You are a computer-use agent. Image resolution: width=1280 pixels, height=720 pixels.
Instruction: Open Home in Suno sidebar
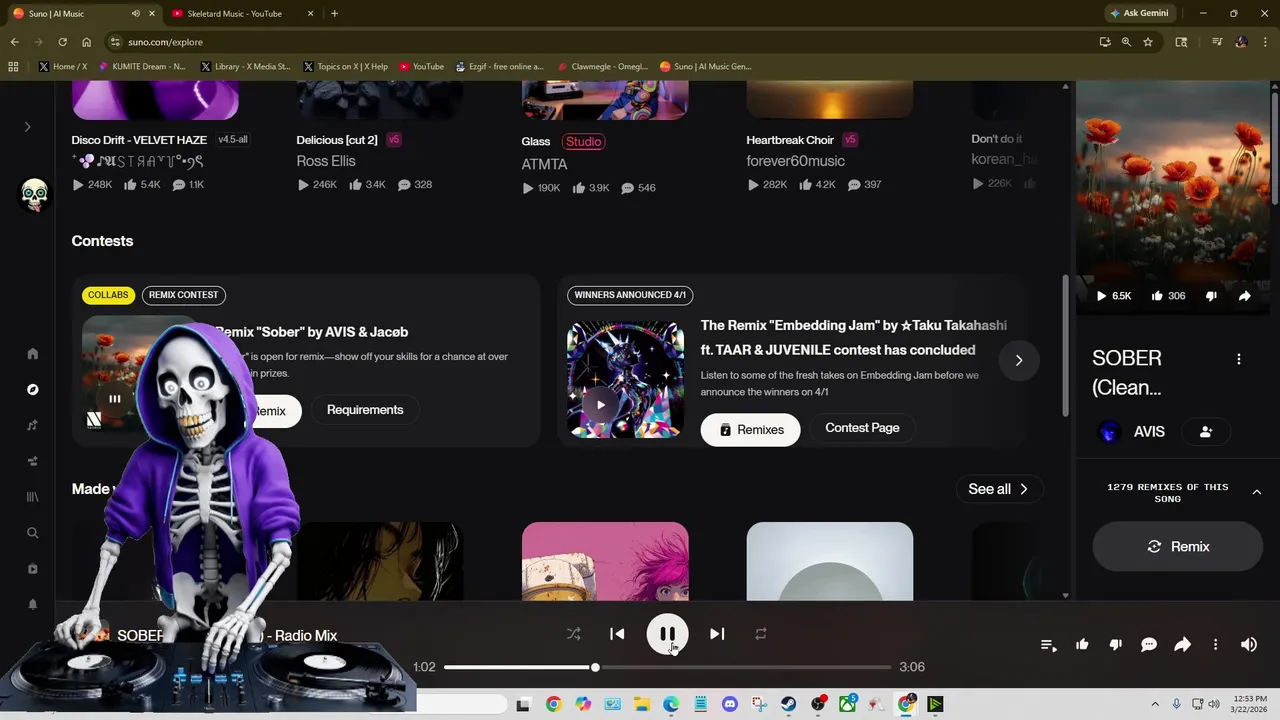click(32, 353)
